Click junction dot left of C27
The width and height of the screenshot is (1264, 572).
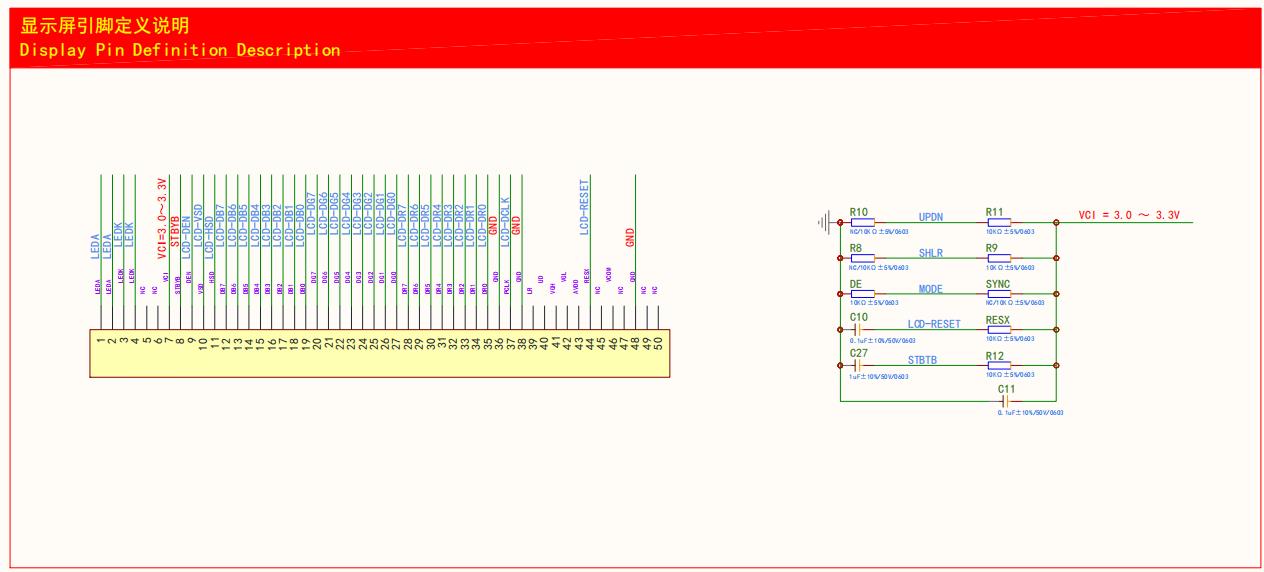840,366
